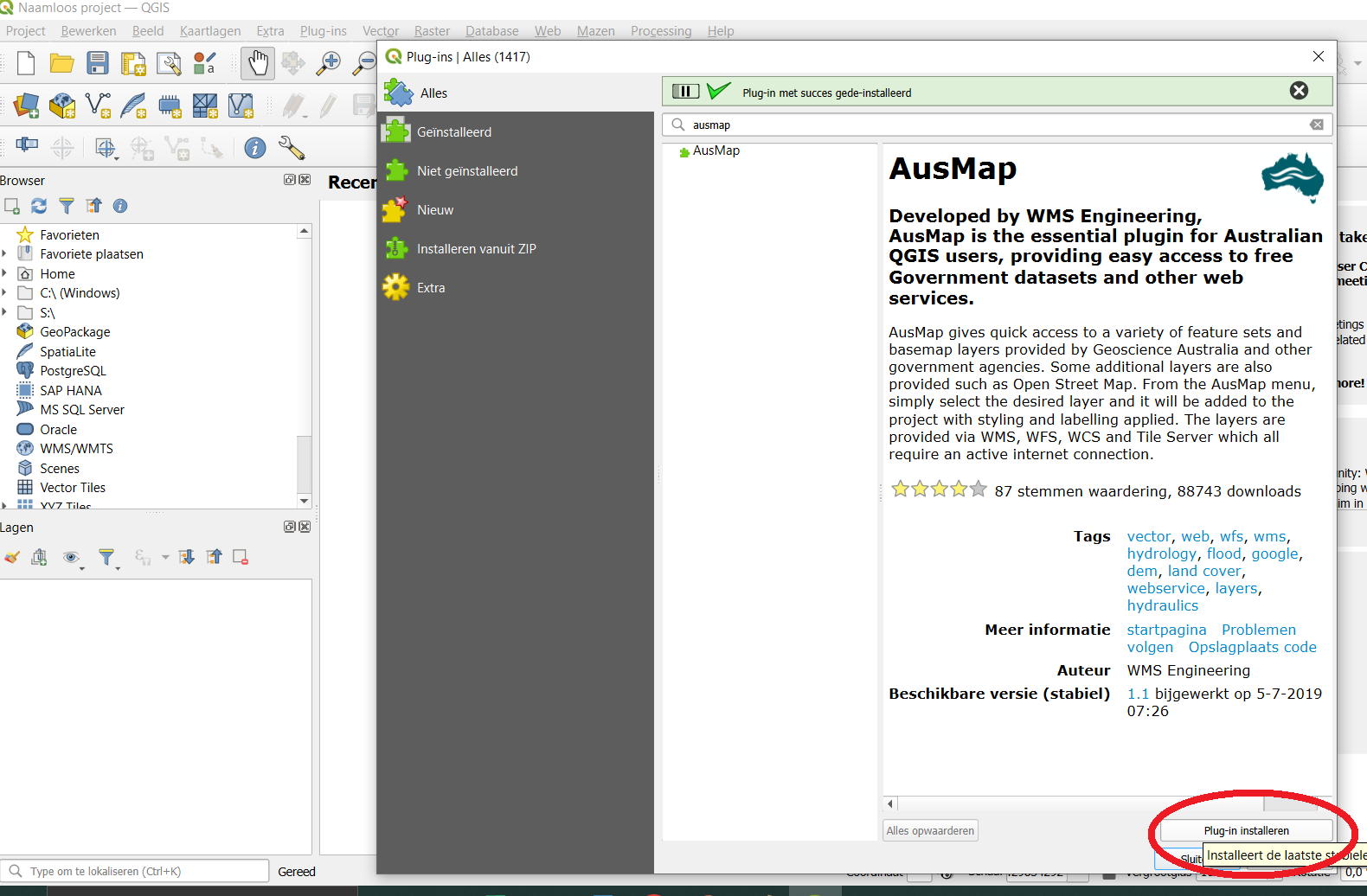Open the Data Source Manager icon
The height and width of the screenshot is (896, 1367).
[26, 106]
